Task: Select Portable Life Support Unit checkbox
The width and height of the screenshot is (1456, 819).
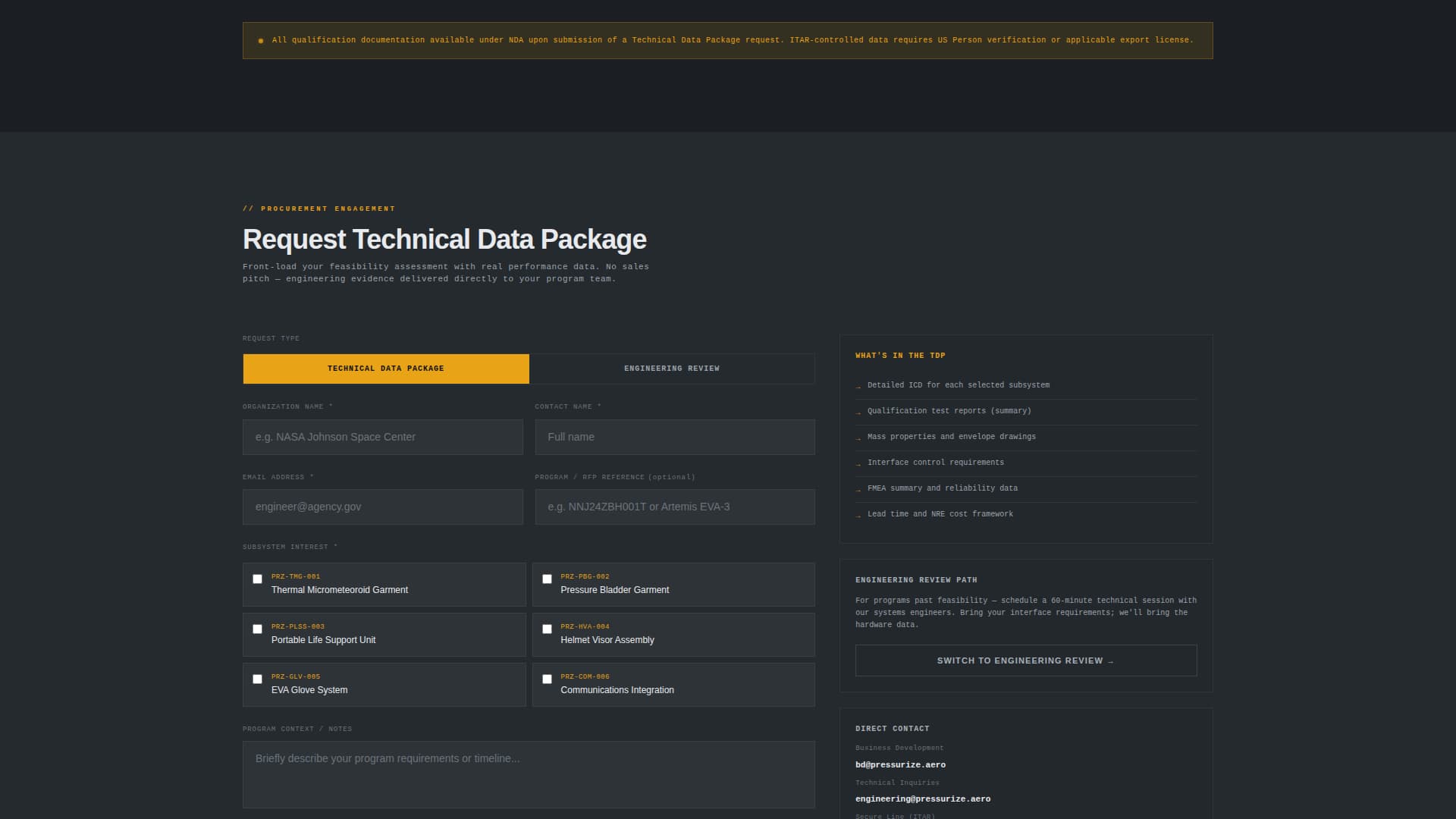Action: tap(258, 629)
